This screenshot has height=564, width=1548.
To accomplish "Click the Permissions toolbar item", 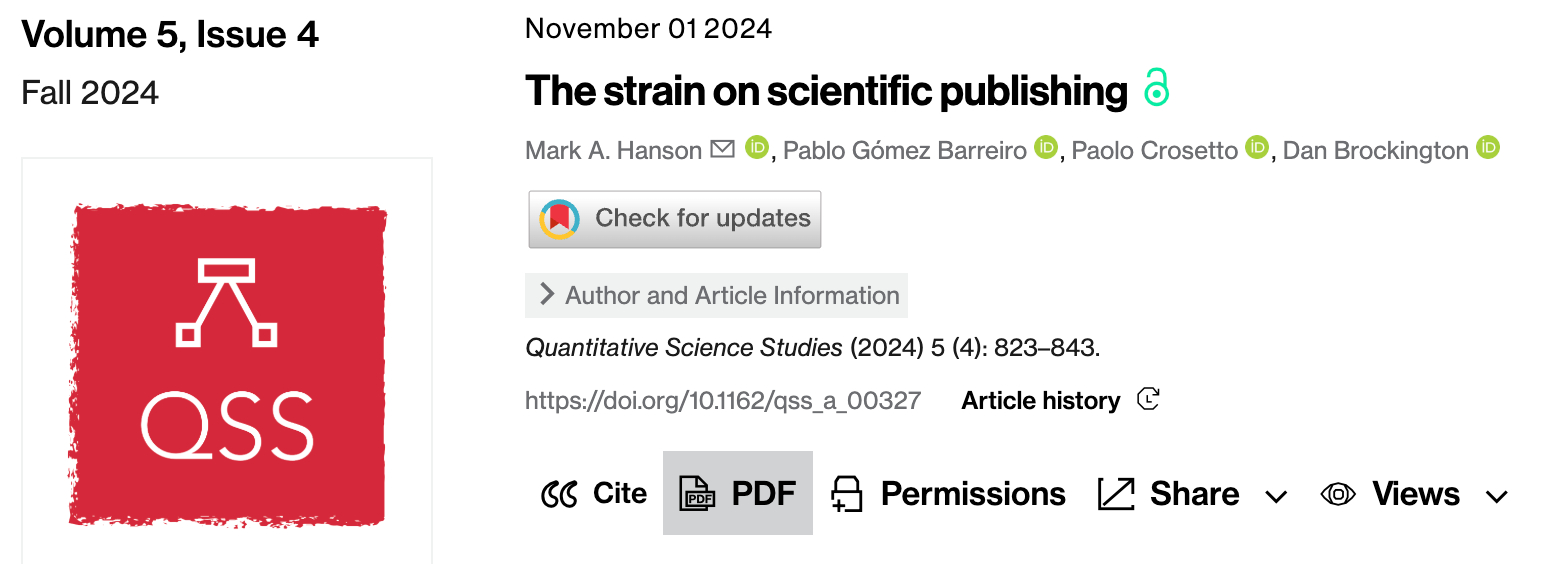I will click(x=948, y=494).
